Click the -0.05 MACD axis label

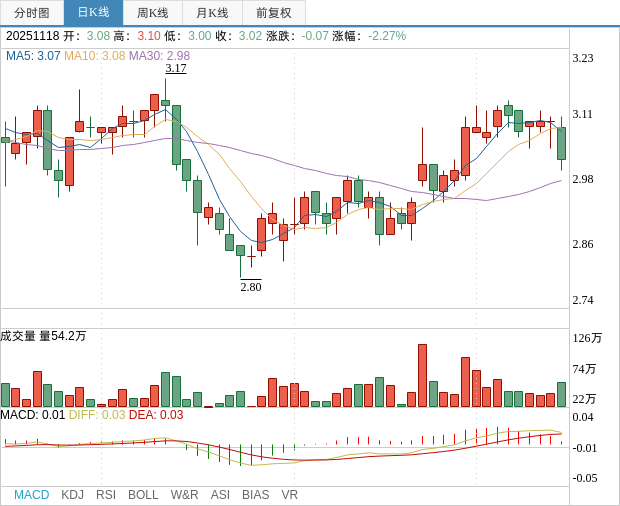[x=585, y=478]
